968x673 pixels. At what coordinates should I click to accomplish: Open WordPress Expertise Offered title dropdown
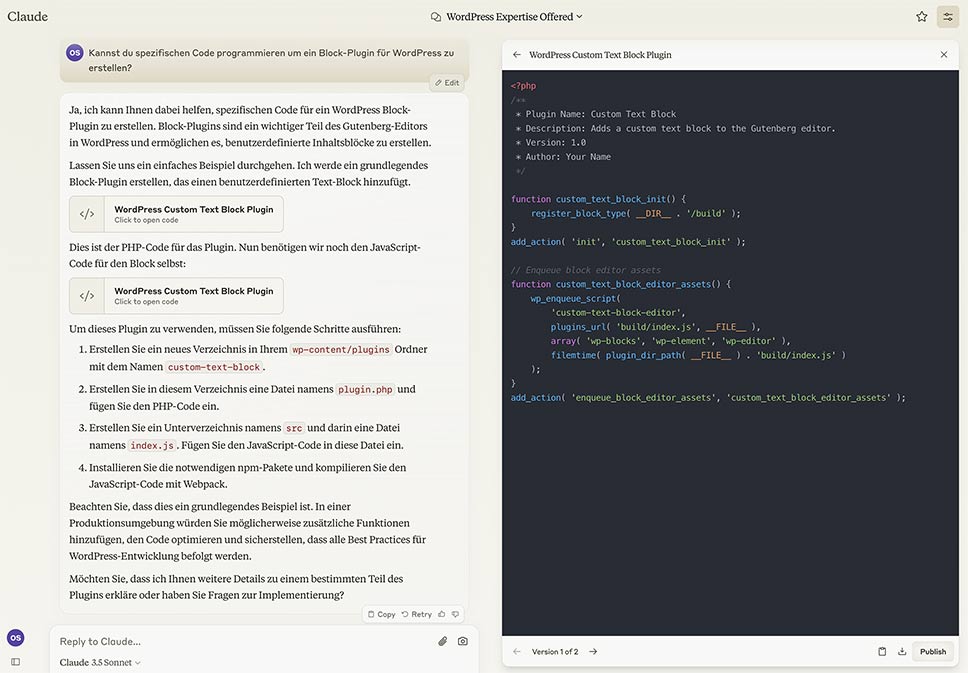pyautogui.click(x=514, y=17)
